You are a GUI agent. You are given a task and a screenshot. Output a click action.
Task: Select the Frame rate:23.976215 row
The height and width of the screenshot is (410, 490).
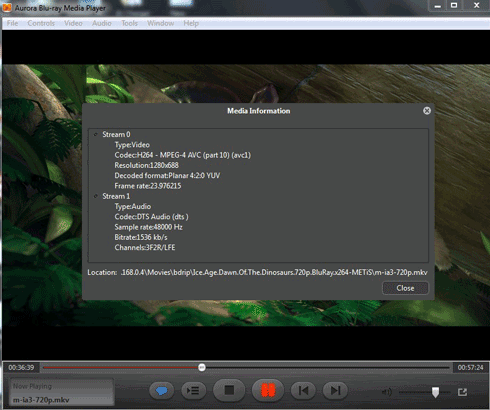click(148, 186)
